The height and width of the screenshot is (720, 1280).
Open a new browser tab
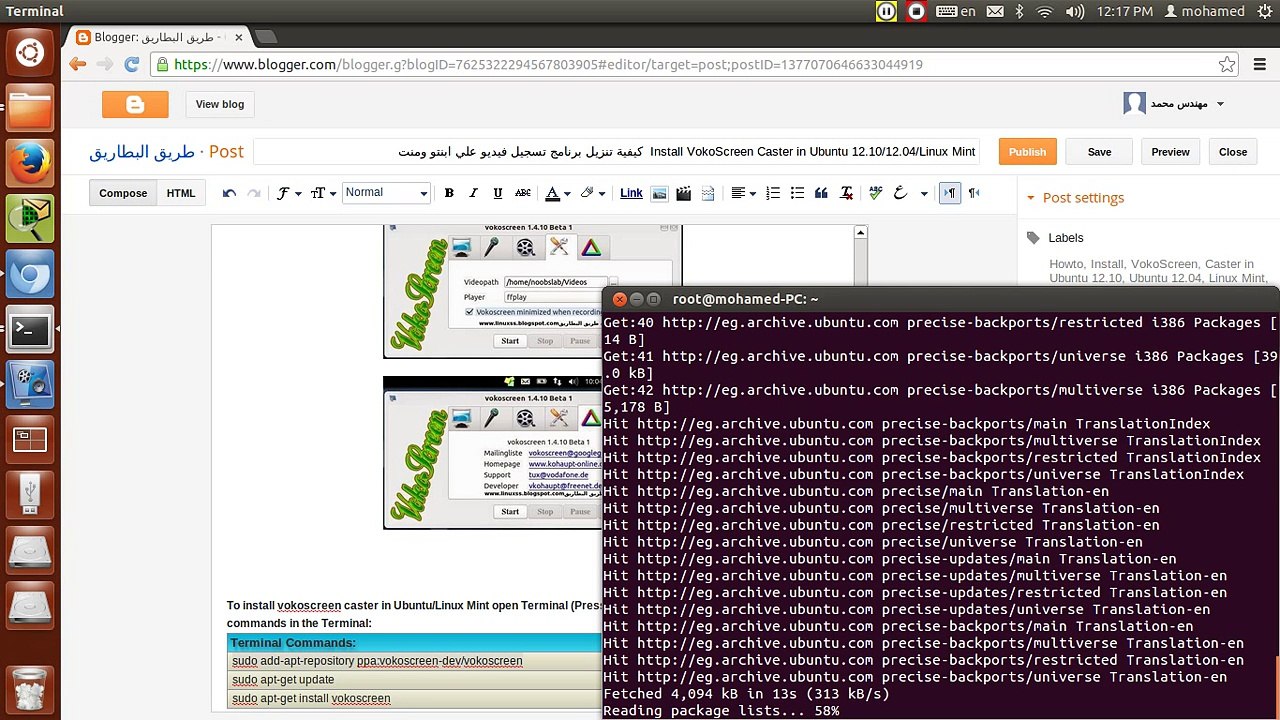[x=265, y=37]
